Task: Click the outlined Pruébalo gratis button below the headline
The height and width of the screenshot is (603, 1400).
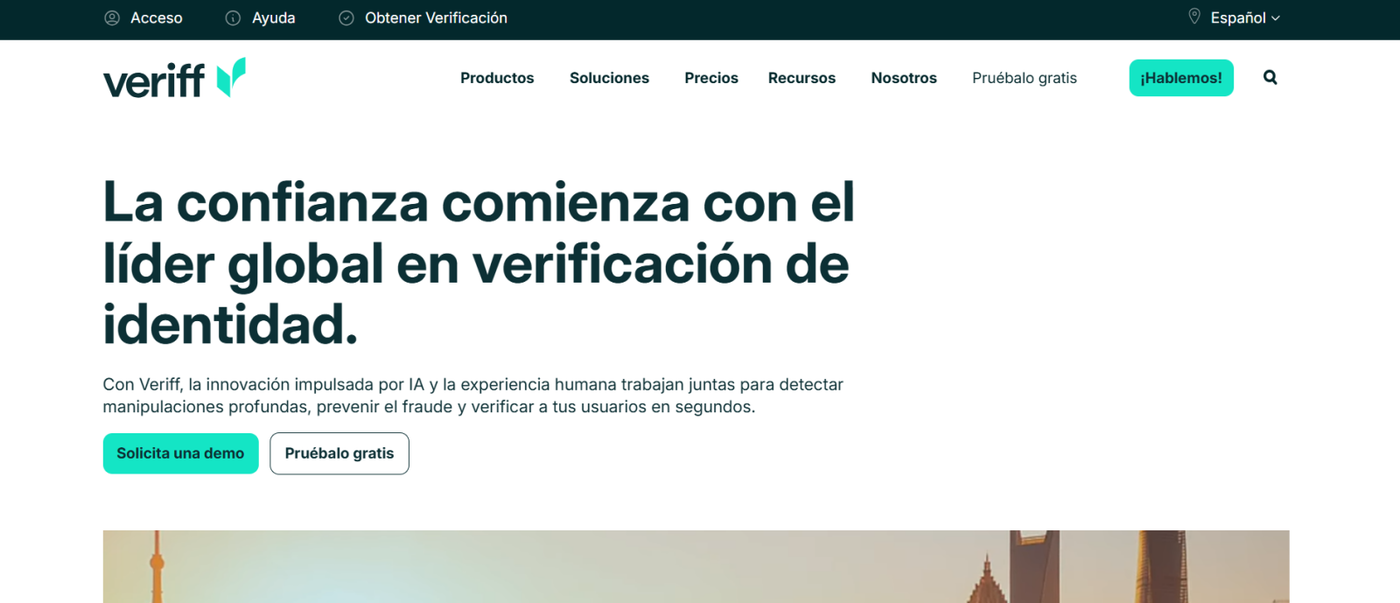Action: (339, 453)
